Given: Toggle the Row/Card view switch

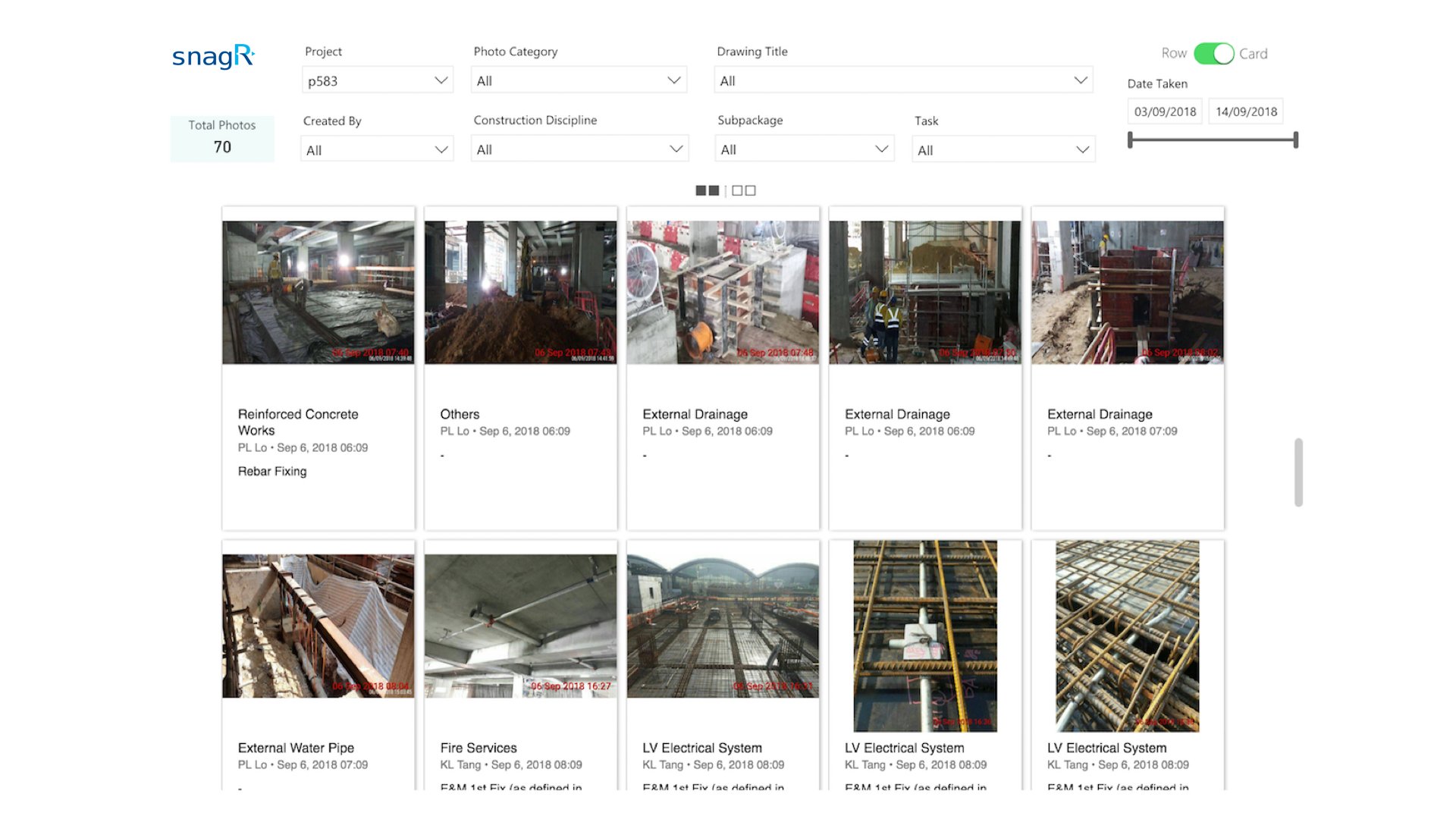Looking at the screenshot, I should click(1213, 53).
